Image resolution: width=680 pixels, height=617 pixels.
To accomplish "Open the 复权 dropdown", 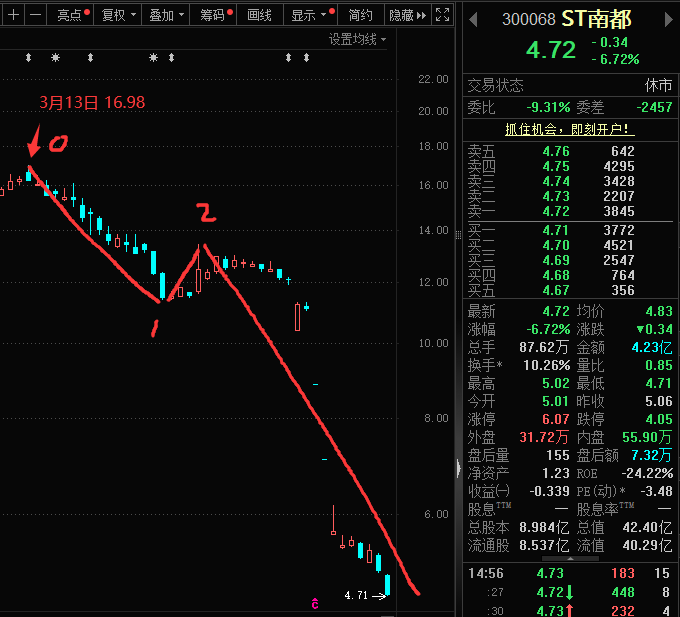I will (x=118, y=15).
